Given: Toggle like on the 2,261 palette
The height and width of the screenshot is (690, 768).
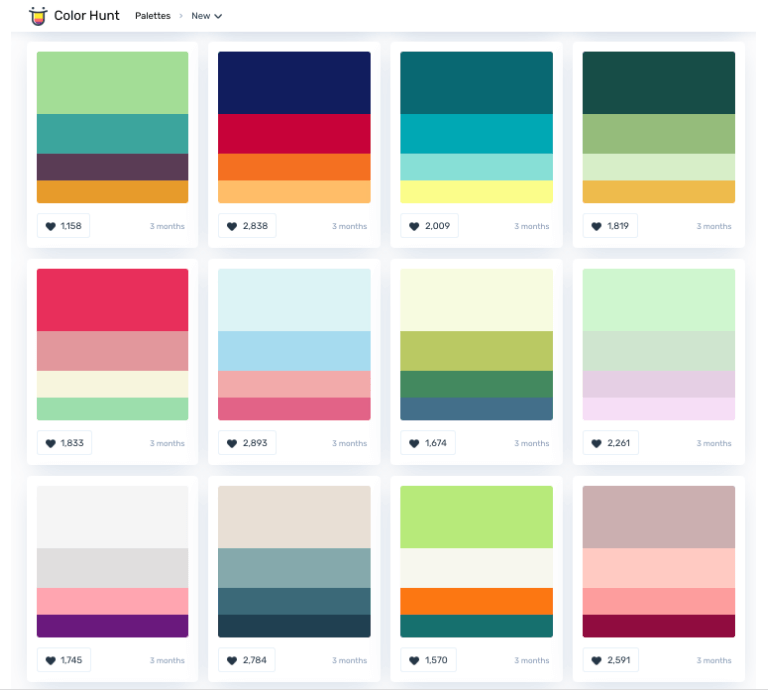Looking at the screenshot, I should click(597, 443).
